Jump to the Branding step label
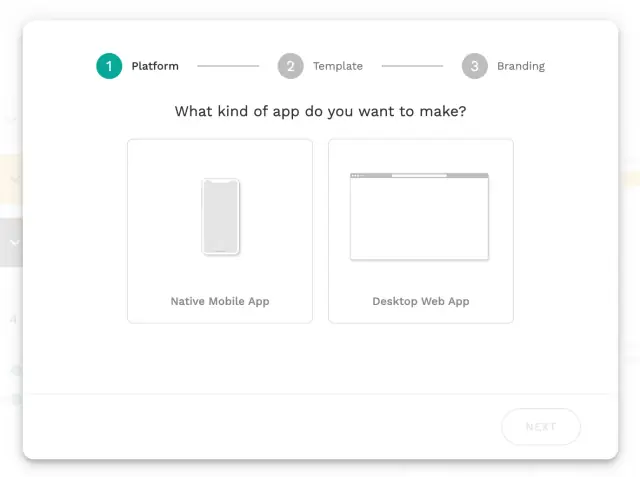Screen dimensions: 640x477 click(x=521, y=66)
